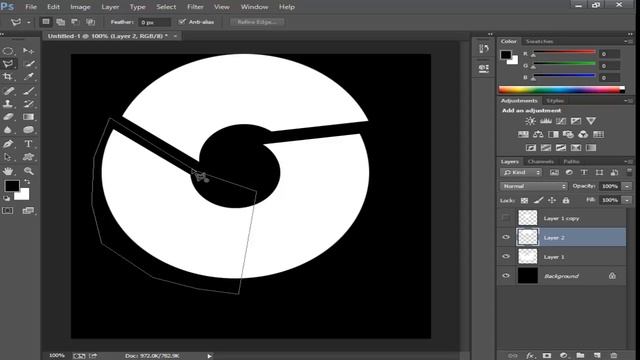Show the Layer 1 copy layer

[x=506, y=218]
